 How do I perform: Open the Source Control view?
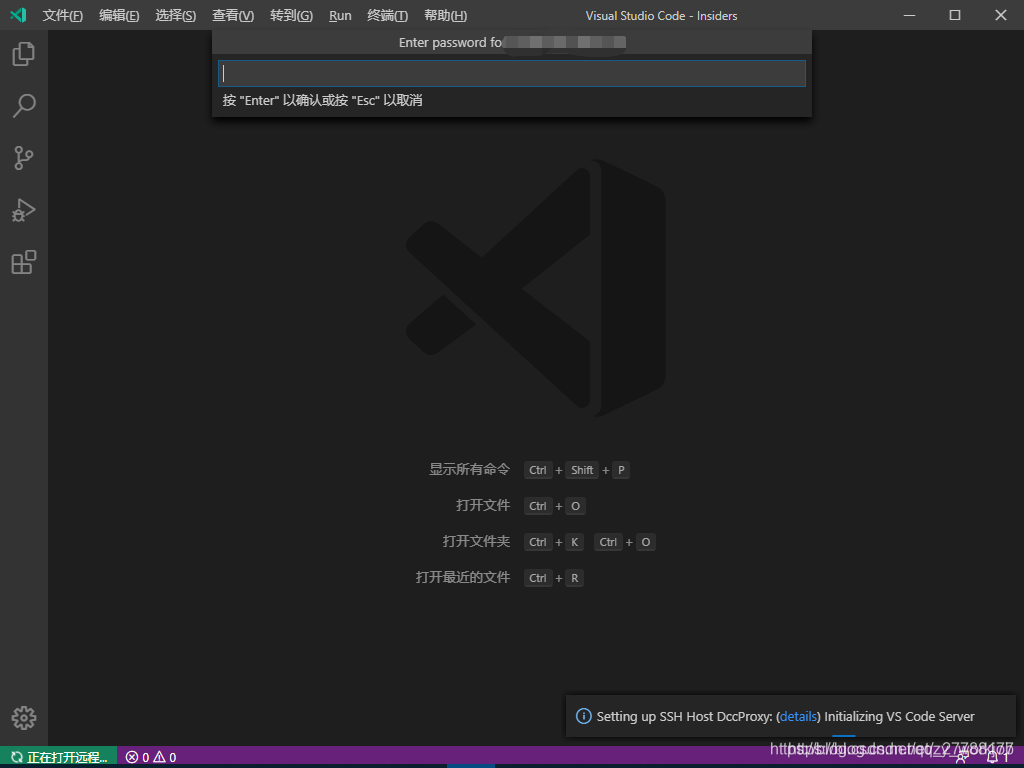click(x=24, y=157)
